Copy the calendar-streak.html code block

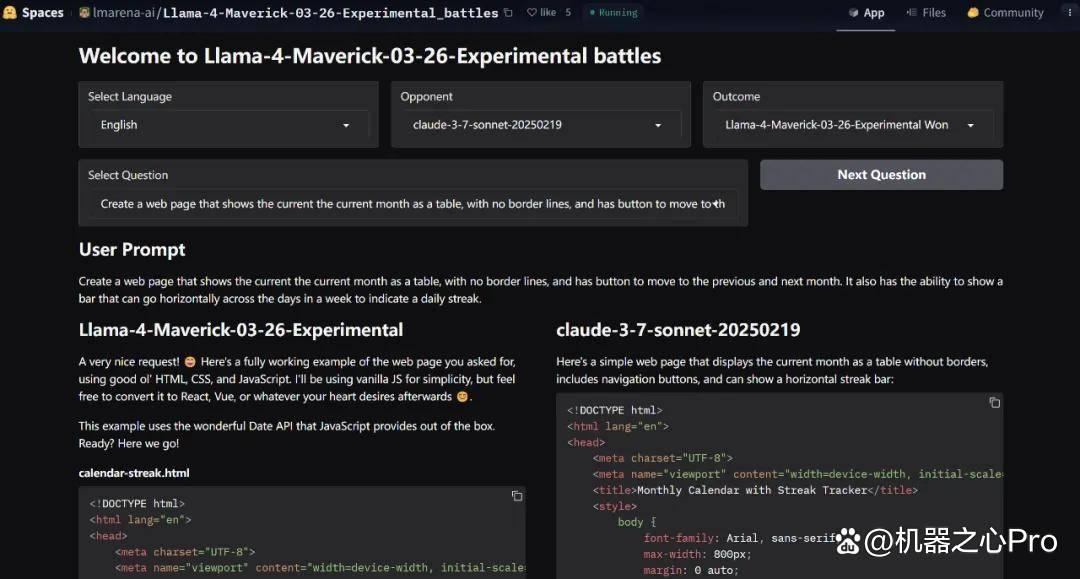[x=517, y=496]
